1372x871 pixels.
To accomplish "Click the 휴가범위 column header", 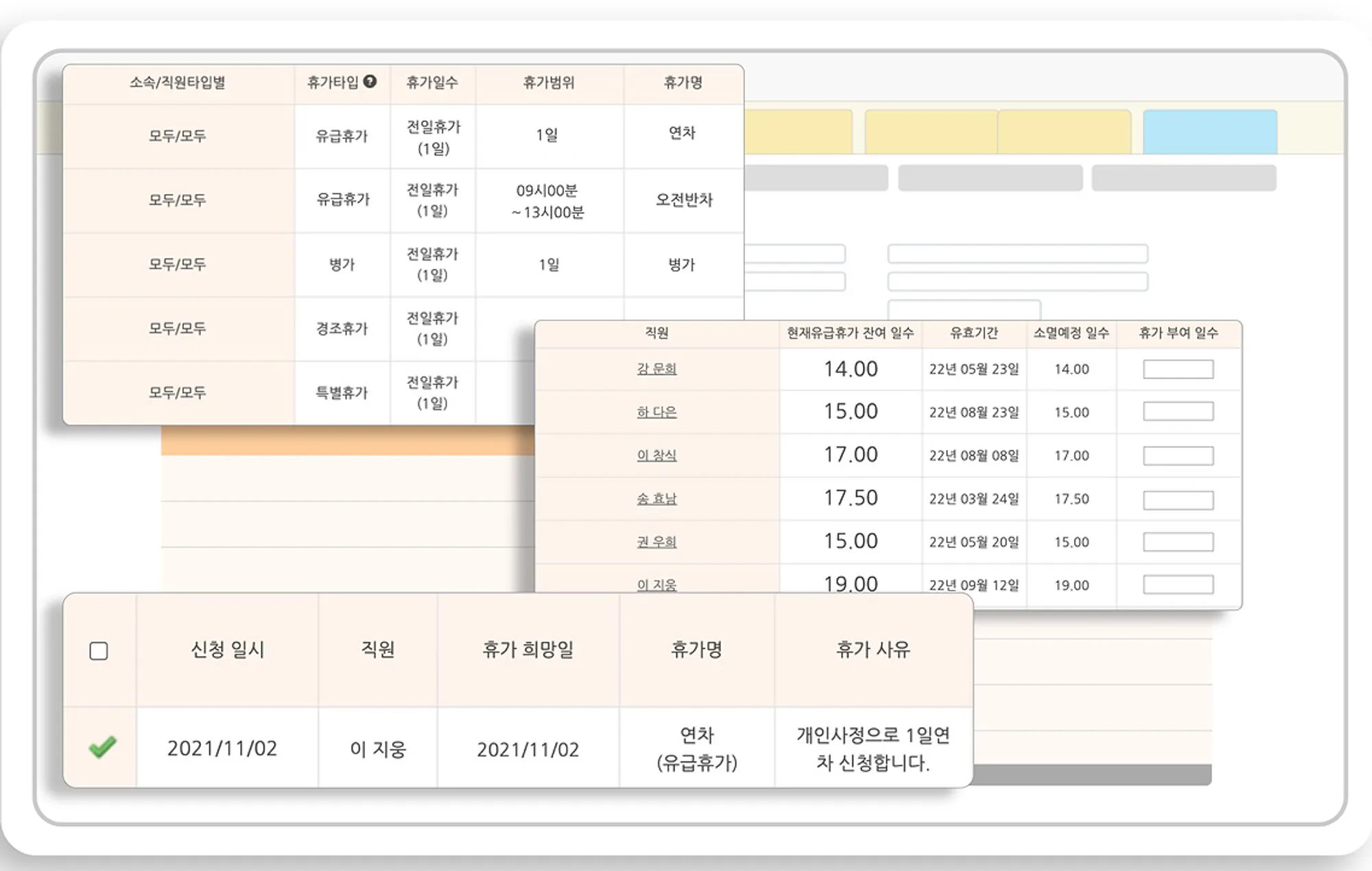I will (549, 83).
